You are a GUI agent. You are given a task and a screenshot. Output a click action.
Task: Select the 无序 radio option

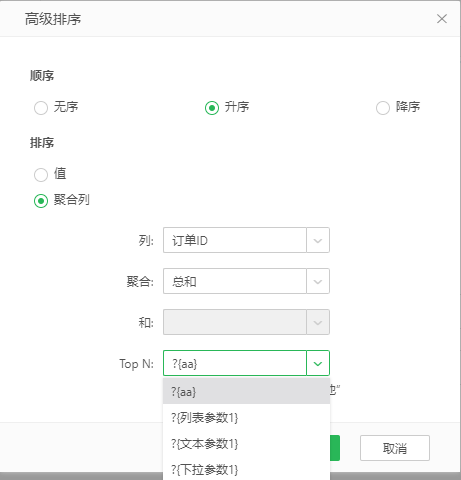coord(41,108)
